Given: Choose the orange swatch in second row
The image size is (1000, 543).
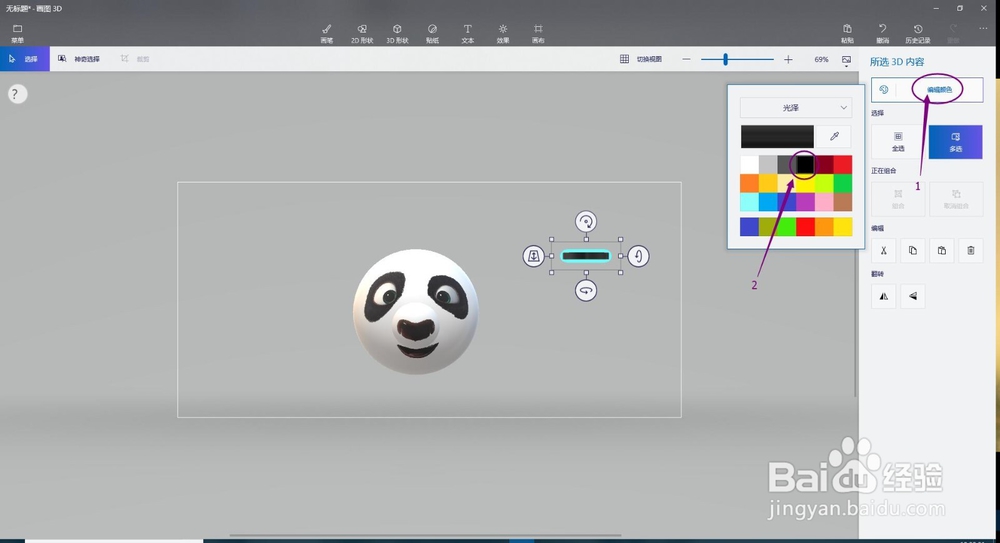Looking at the screenshot, I should pyautogui.click(x=749, y=183).
